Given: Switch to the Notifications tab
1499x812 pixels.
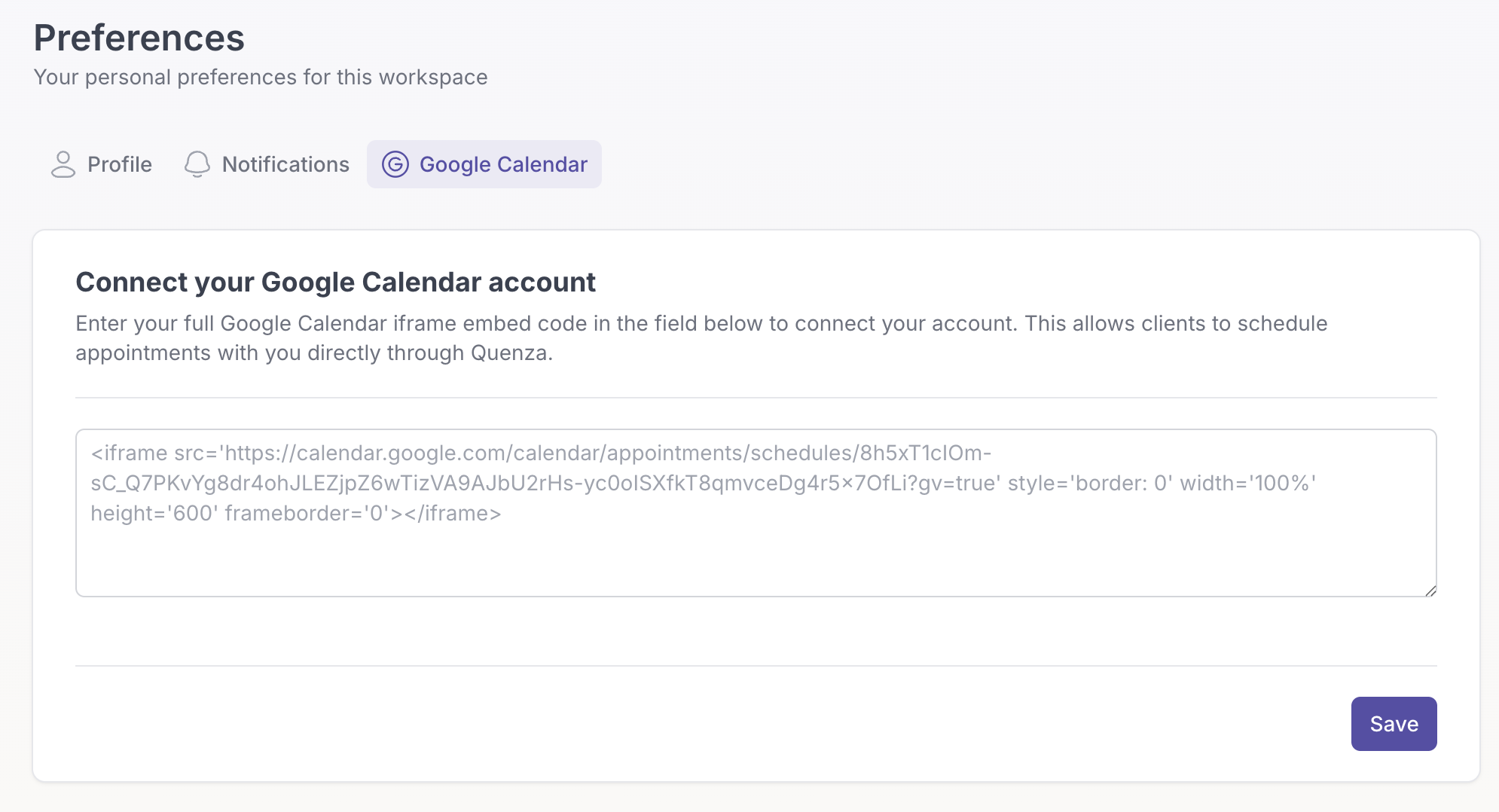Looking at the screenshot, I should [267, 164].
